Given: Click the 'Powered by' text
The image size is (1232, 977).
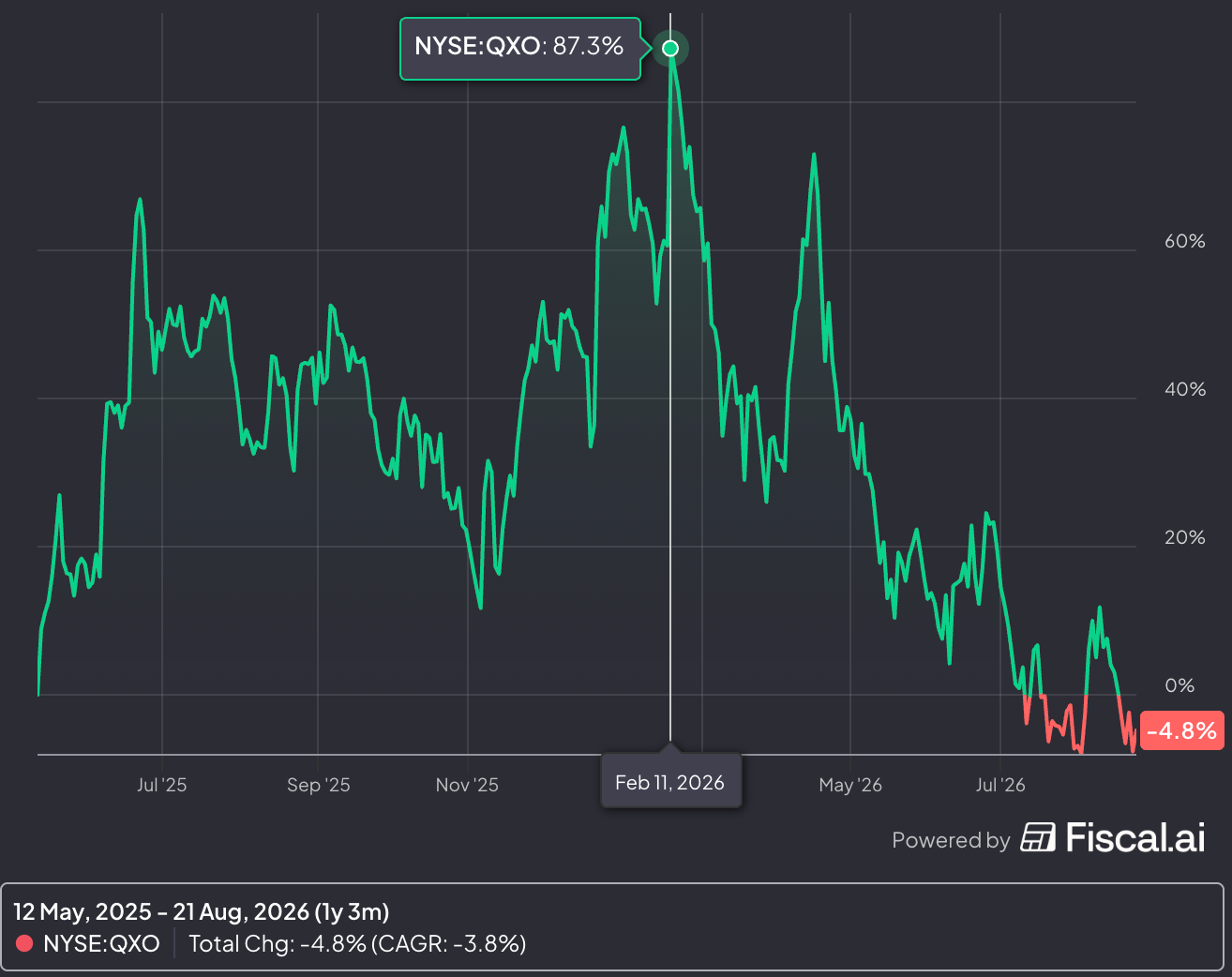Looking at the screenshot, I should click(x=951, y=840).
